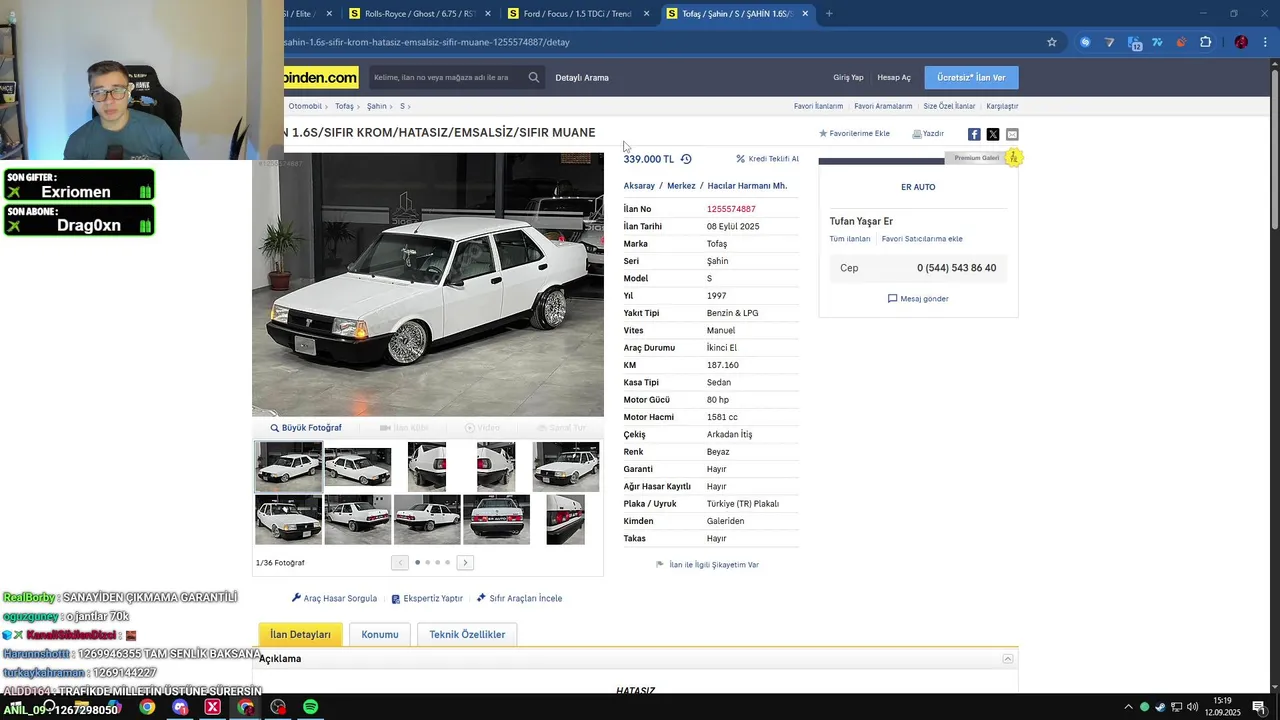
Task: Click the volume icon in system tray
Action: pos(1192,707)
